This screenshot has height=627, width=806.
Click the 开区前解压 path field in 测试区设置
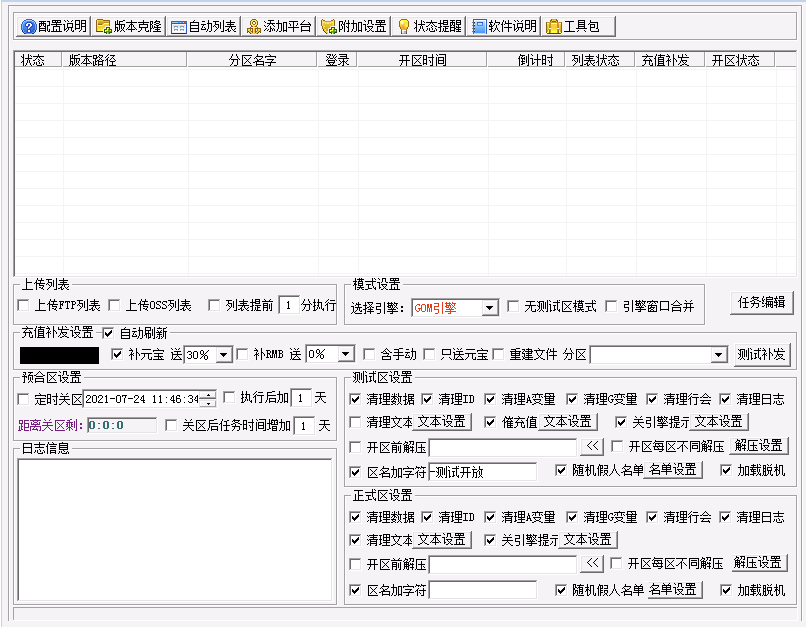click(x=503, y=448)
